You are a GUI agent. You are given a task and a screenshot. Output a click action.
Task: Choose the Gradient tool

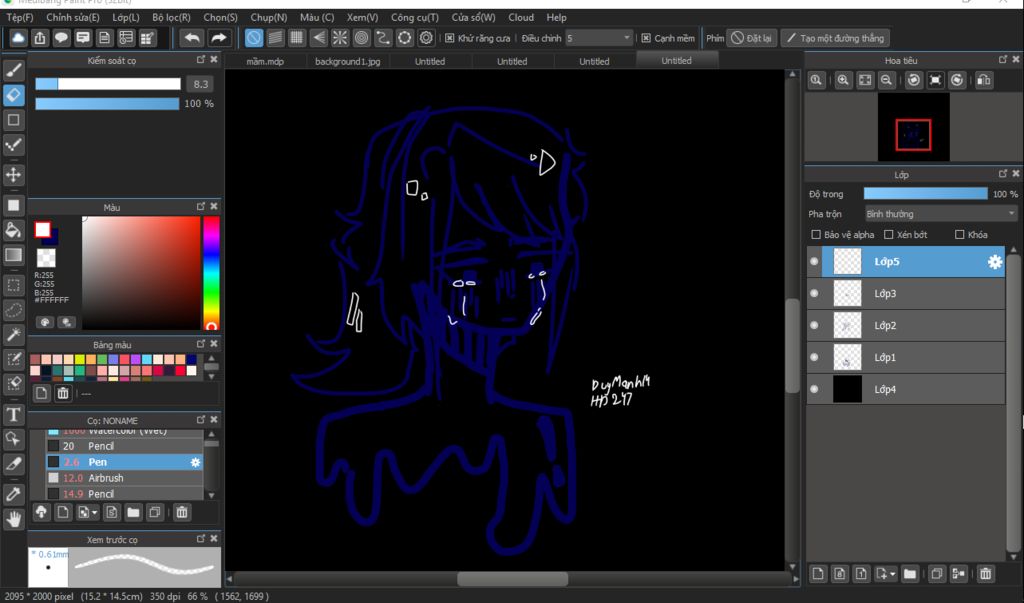click(x=13, y=255)
